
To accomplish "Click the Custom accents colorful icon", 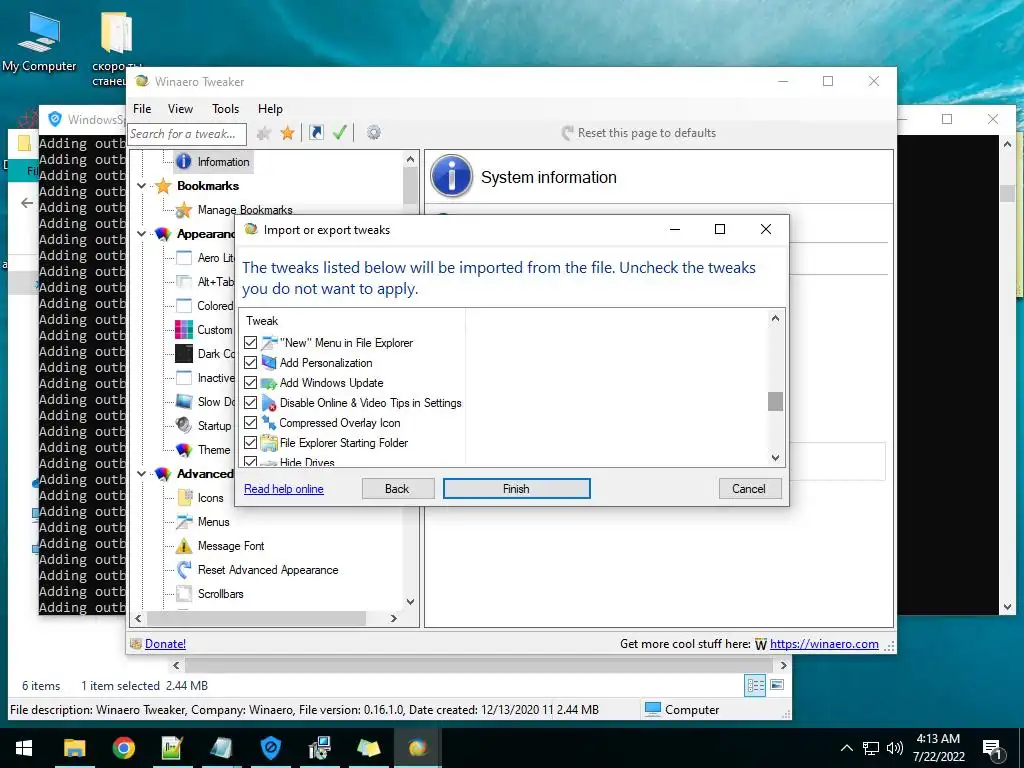I will pyautogui.click(x=184, y=330).
